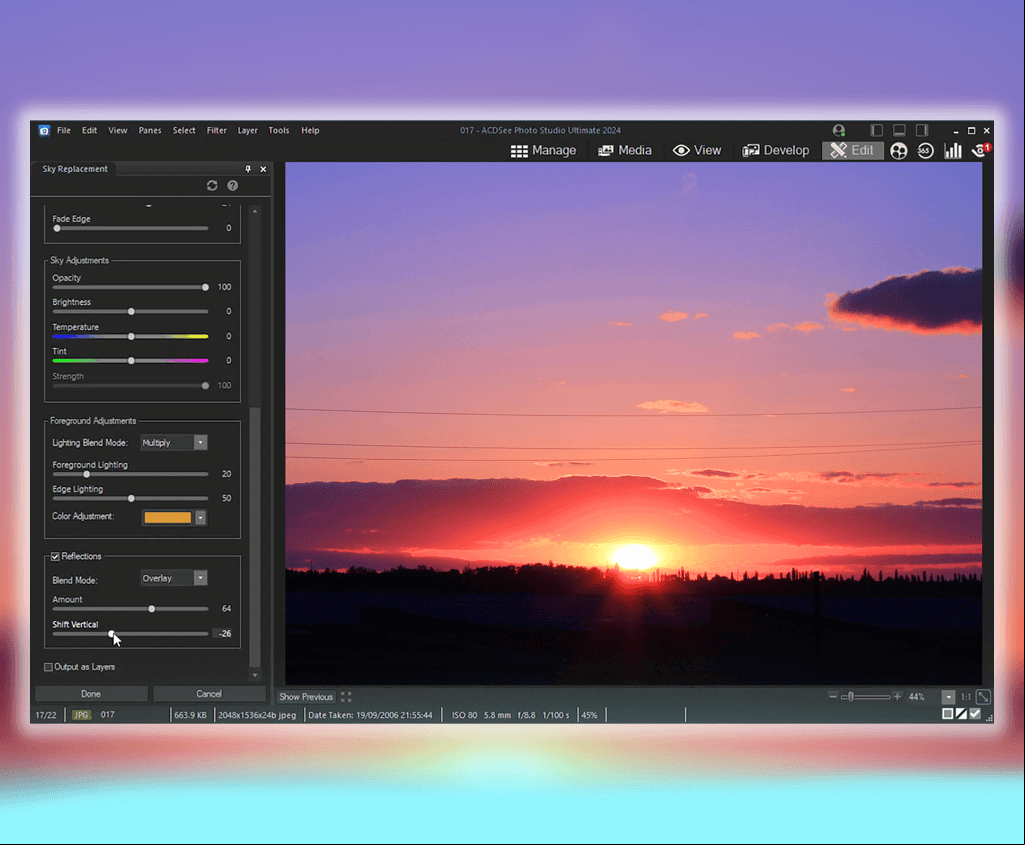Open People mode faces icon
The height and width of the screenshot is (845, 1025).
point(899,151)
